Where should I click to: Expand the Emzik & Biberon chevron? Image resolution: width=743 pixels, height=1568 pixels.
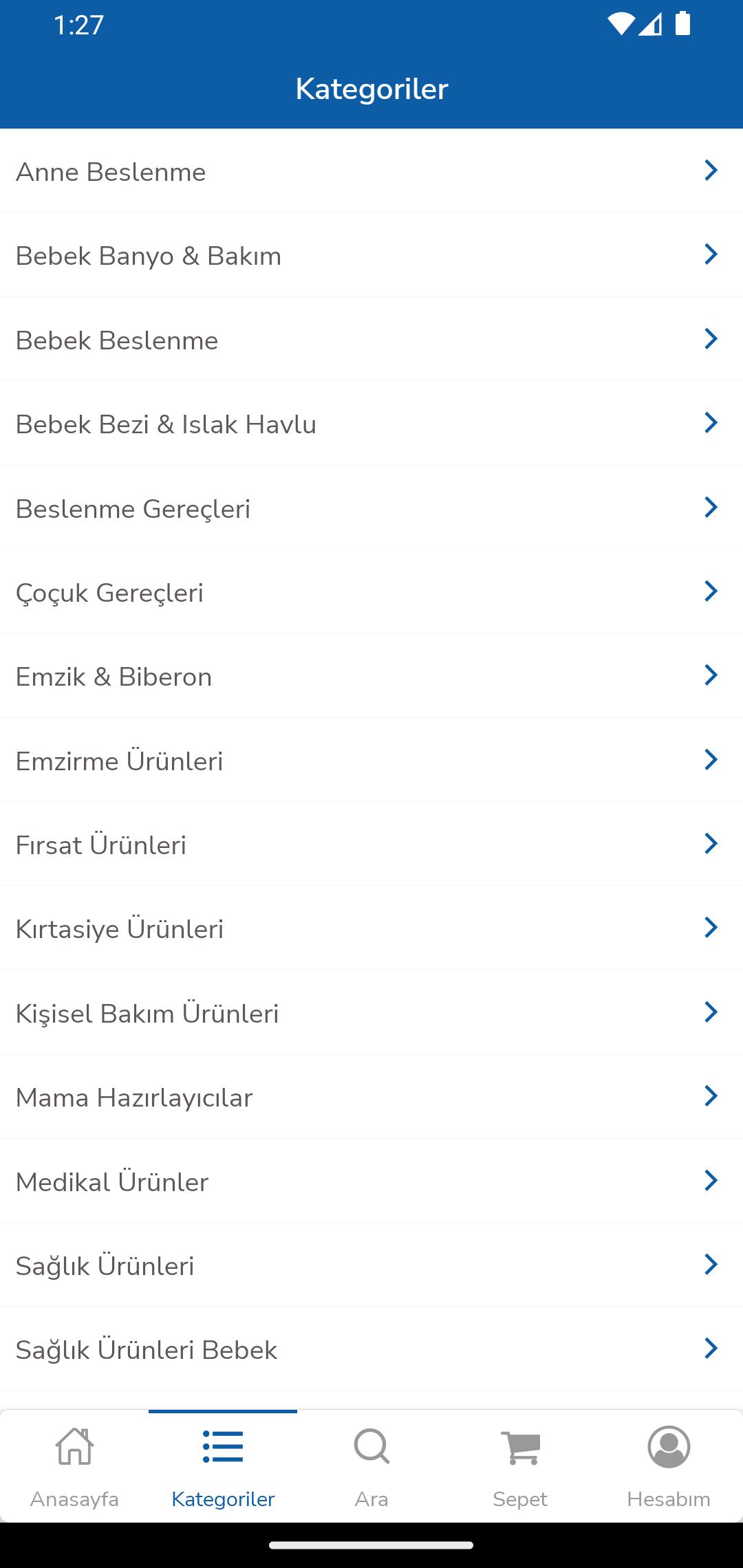pos(711,675)
